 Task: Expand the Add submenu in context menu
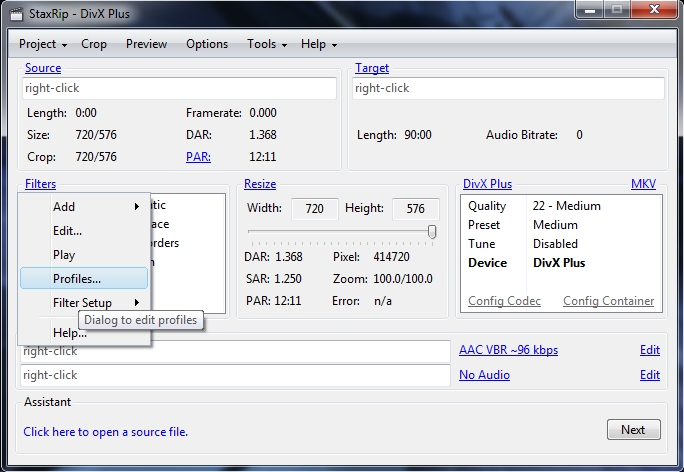(84, 206)
